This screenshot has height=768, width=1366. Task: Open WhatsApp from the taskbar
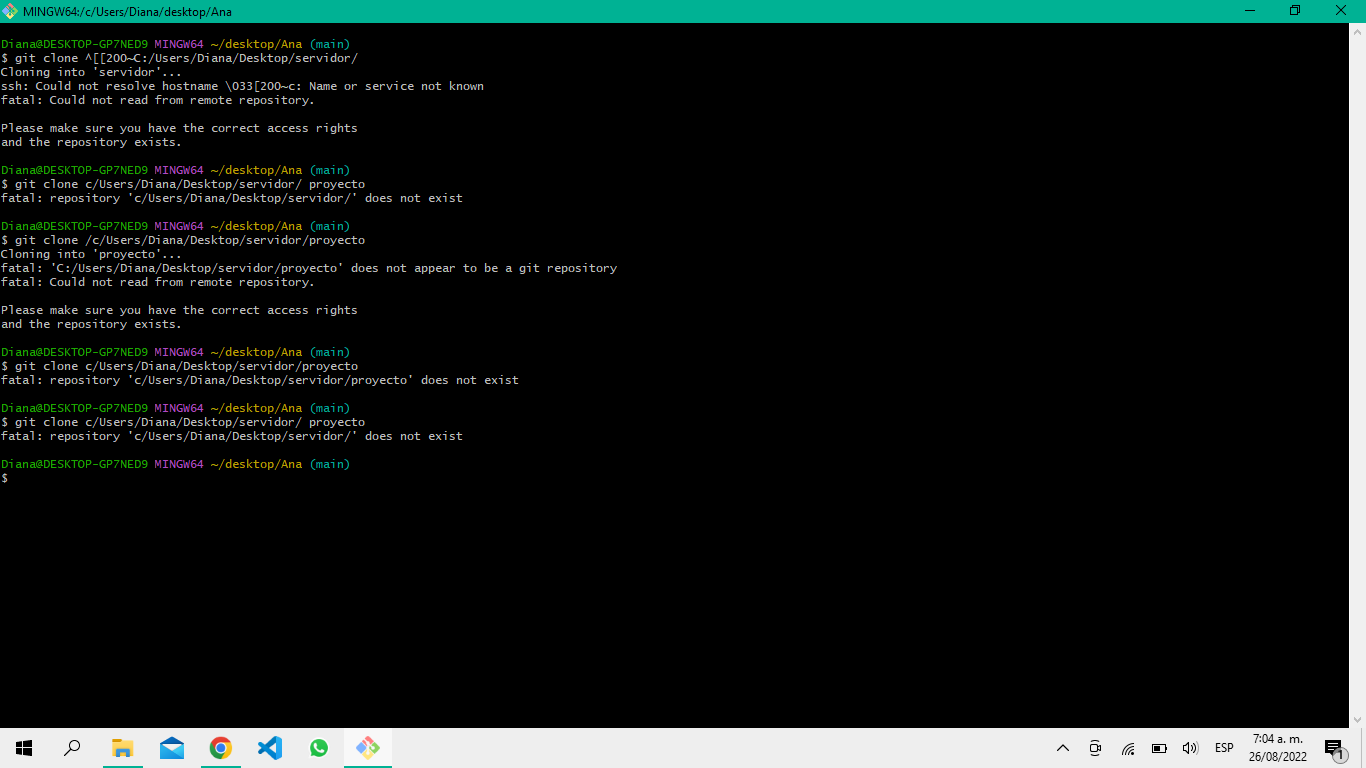tap(318, 748)
